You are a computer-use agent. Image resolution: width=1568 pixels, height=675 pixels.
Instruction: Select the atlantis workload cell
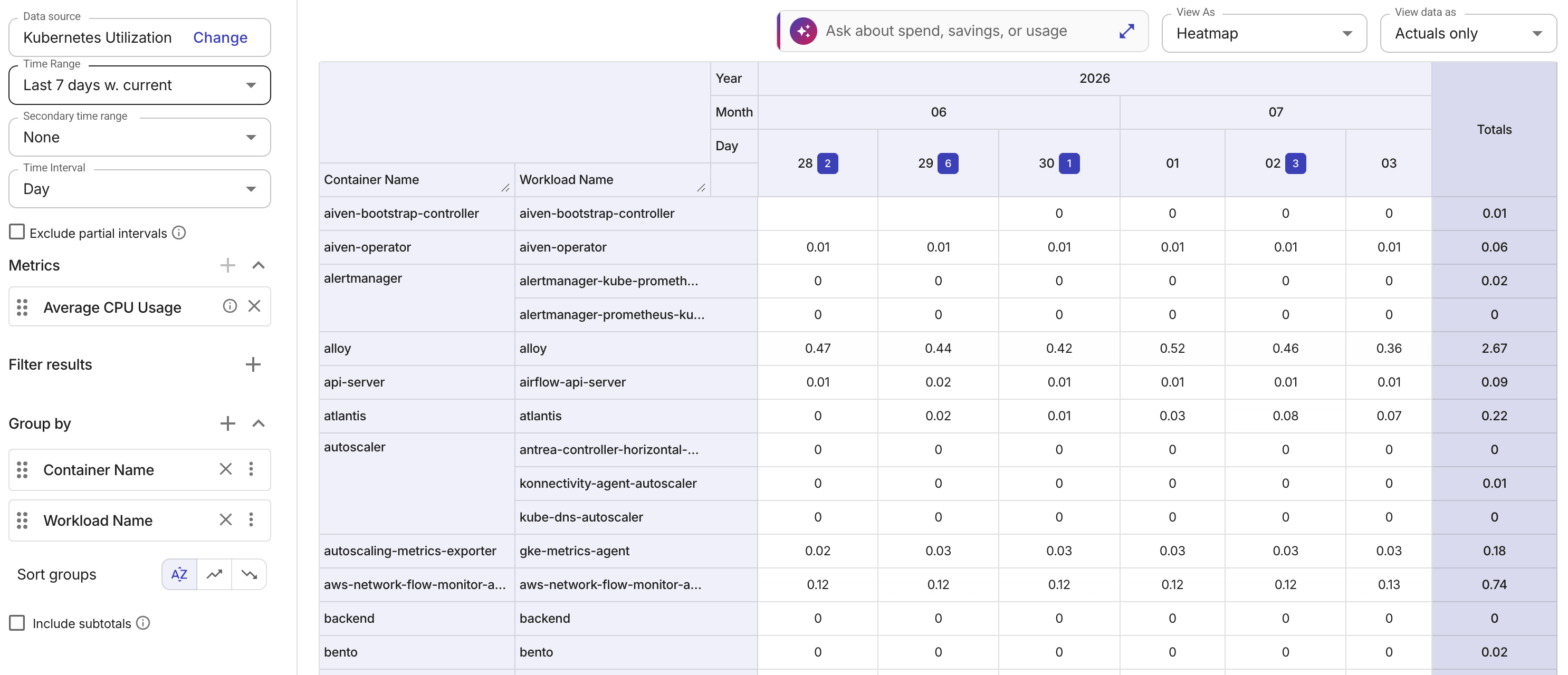[635, 416]
